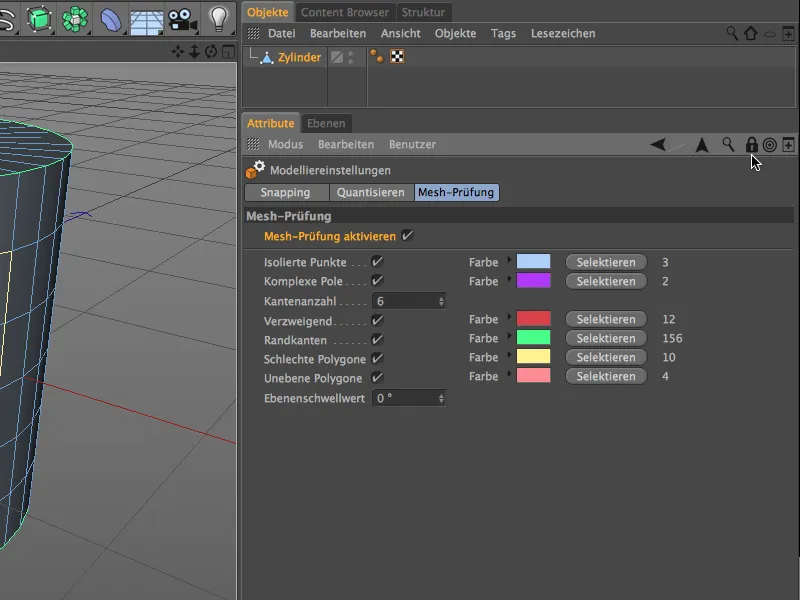Disable the Mesh-Prüfung aktivieren checkbox
This screenshot has width=800, height=600.
(407, 236)
